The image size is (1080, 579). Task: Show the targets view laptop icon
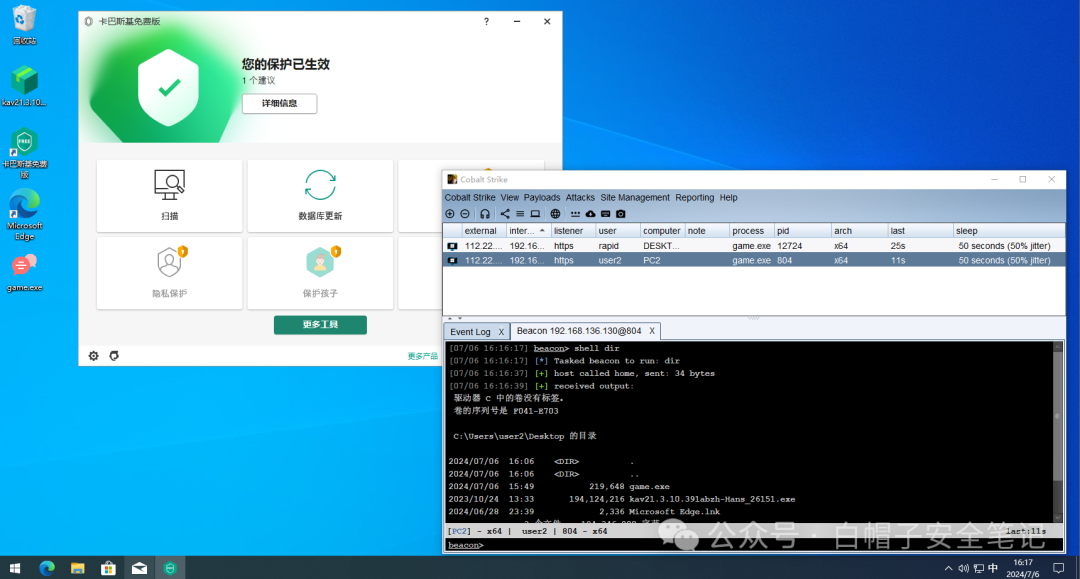coord(535,214)
